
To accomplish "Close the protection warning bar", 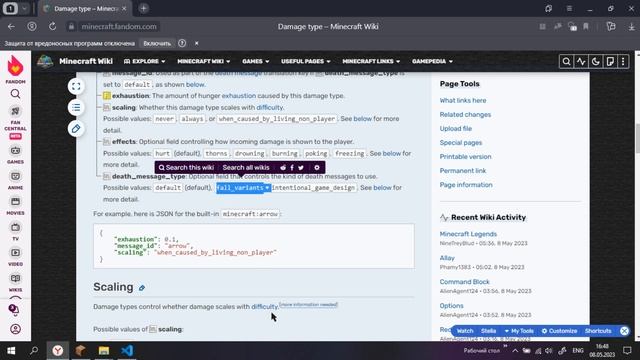I will pos(196,43).
